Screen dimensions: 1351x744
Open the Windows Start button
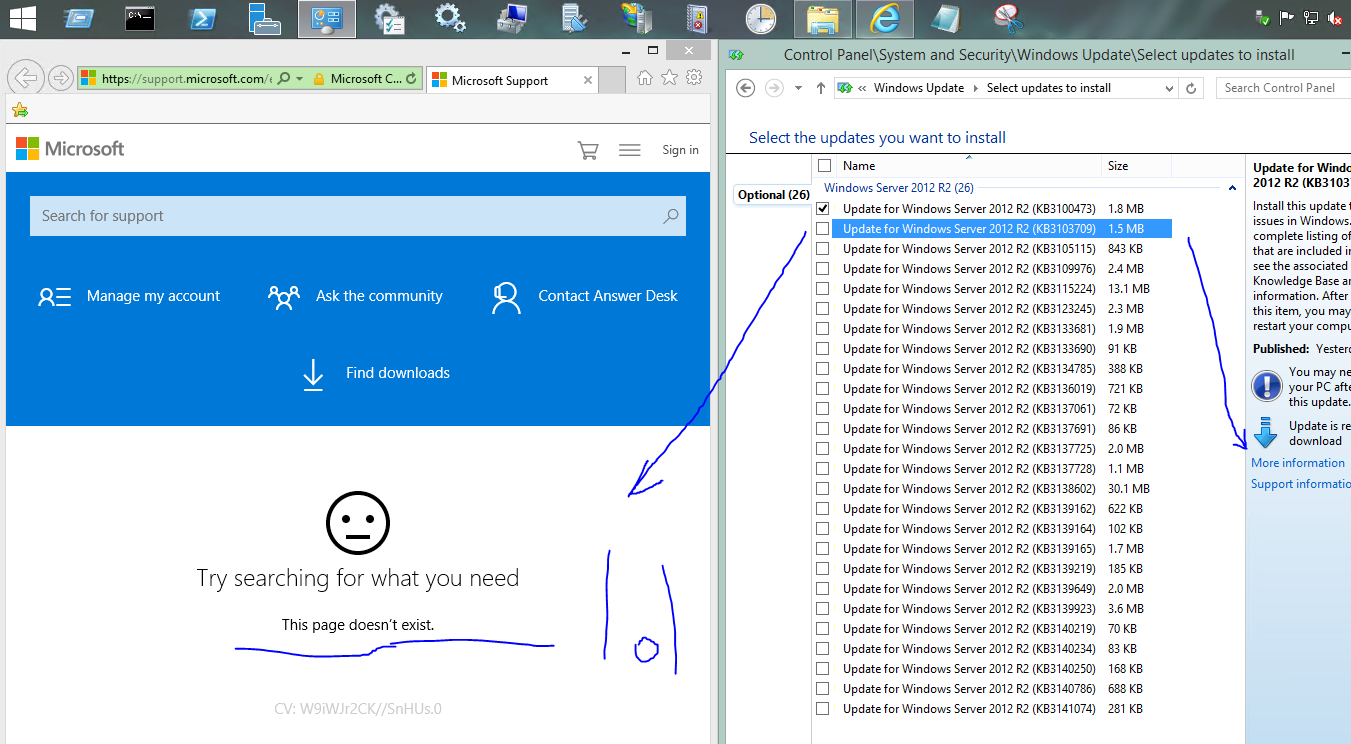(21, 18)
